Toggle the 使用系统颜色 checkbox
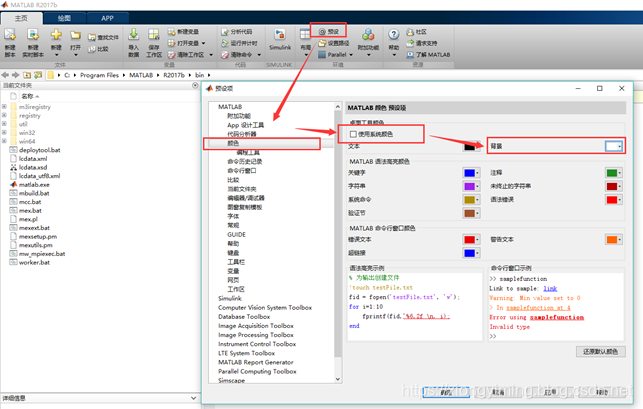This screenshot has height=409, width=643. pyautogui.click(x=353, y=134)
